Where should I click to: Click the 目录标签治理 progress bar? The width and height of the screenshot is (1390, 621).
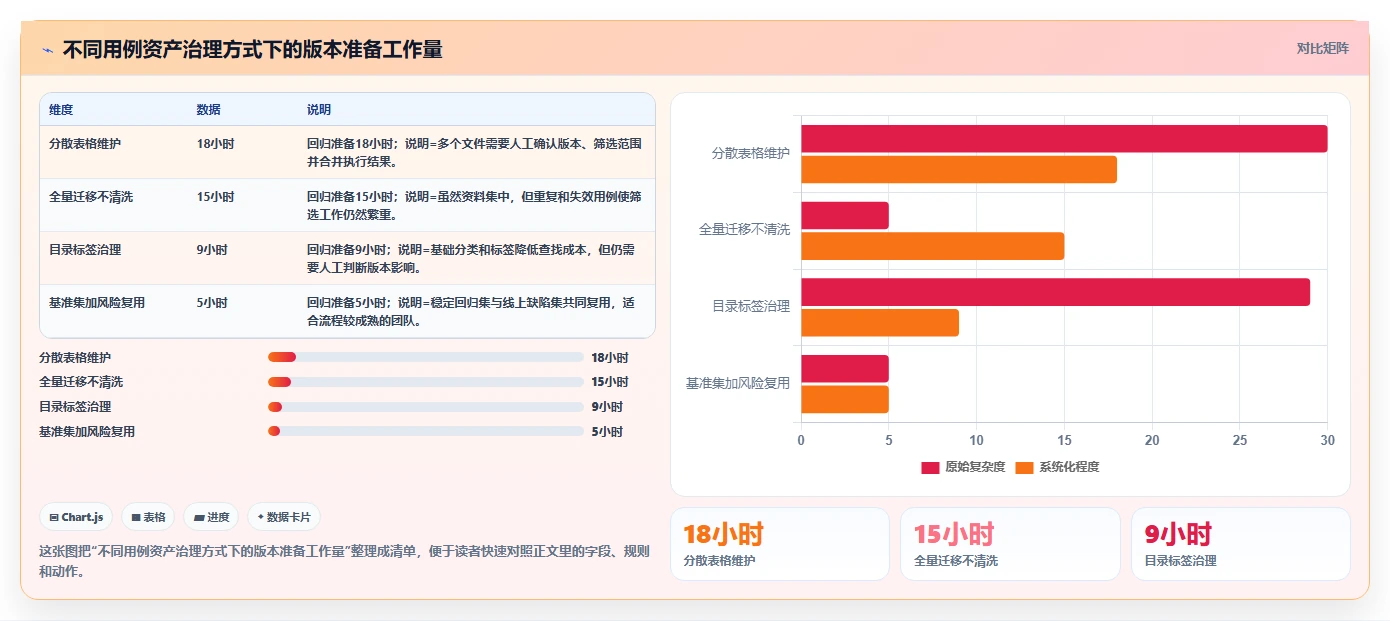click(426, 407)
